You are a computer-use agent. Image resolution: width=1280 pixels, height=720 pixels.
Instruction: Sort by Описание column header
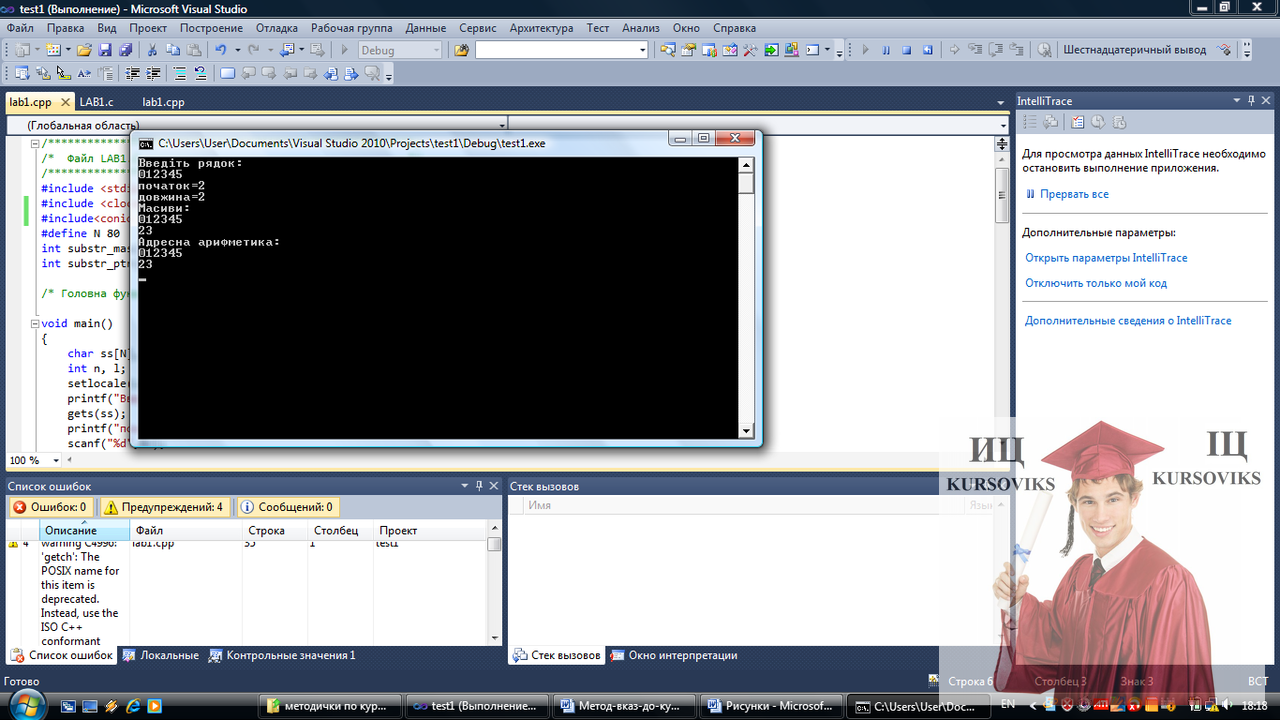84,530
